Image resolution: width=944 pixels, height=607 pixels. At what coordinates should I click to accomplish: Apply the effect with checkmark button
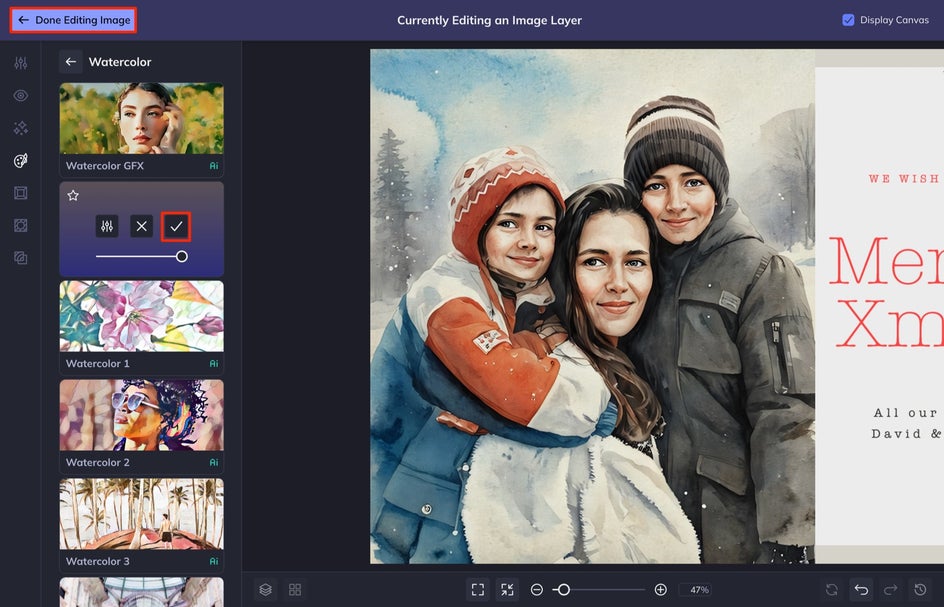[176, 226]
